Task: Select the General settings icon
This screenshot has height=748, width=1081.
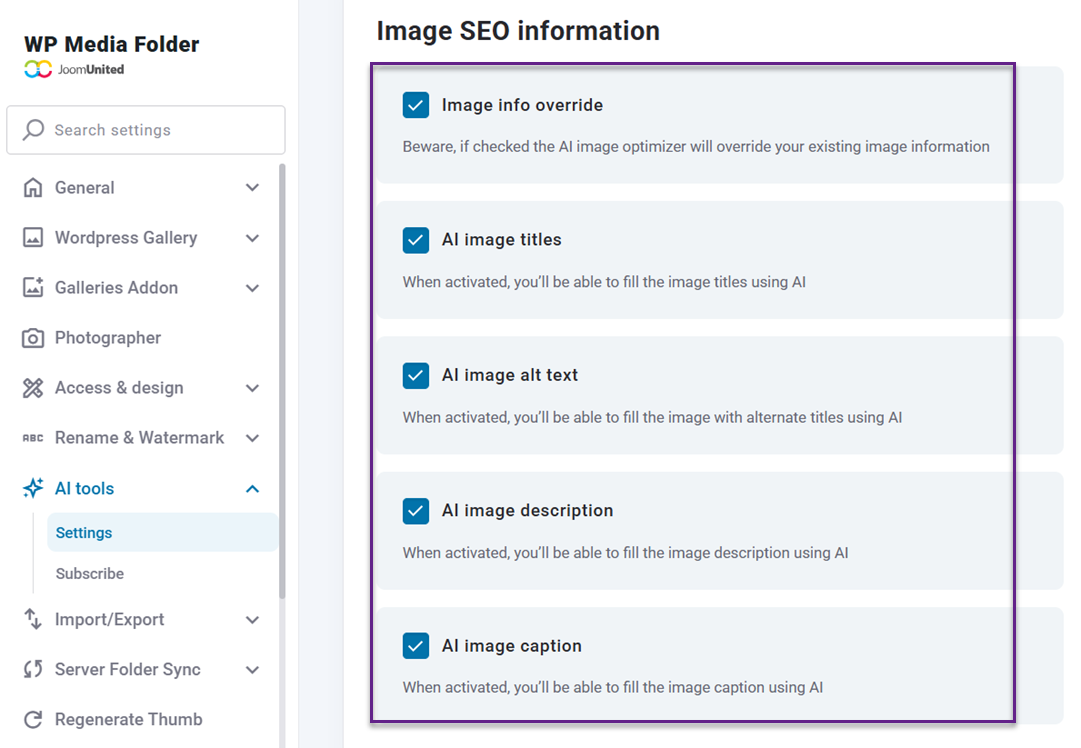Action: (x=32, y=187)
